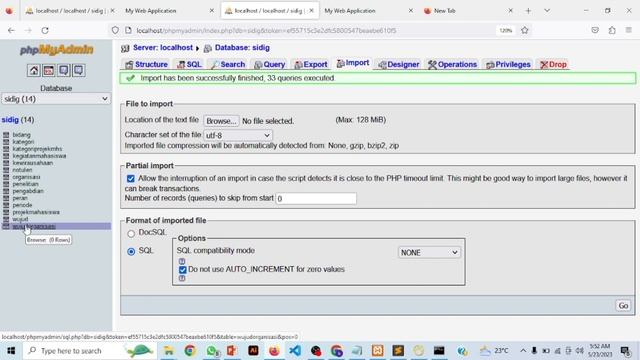Open the phpMyAdmin Home icon

33,71
